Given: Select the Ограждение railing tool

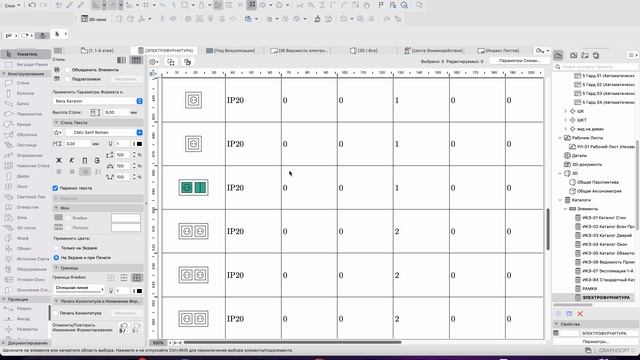Looking at the screenshot, I should tap(29, 155).
